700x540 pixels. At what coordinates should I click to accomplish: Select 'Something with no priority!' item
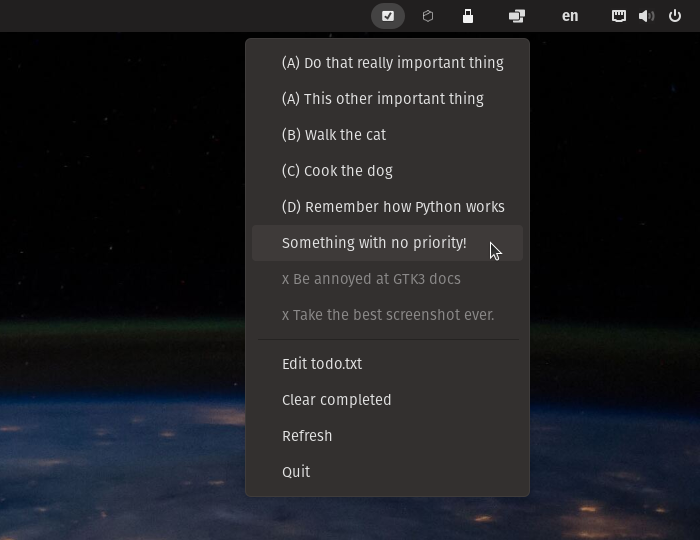coord(374,243)
